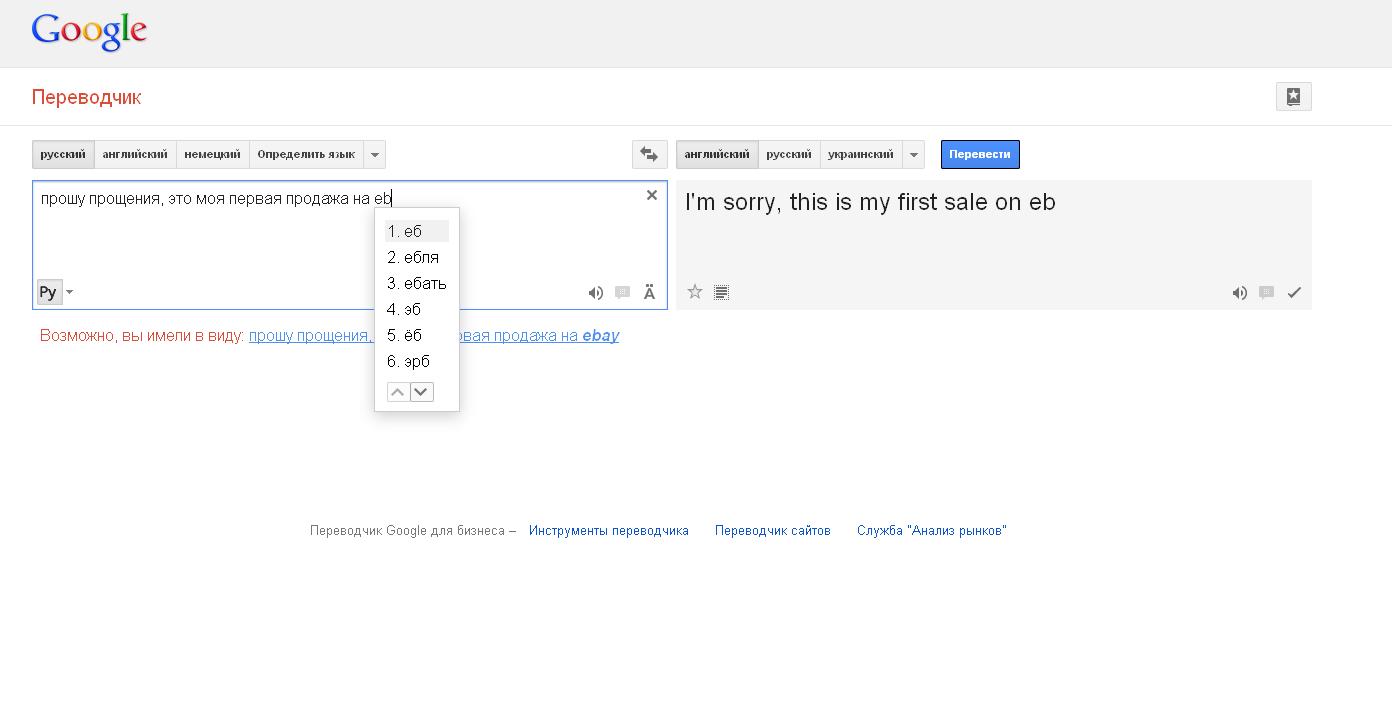Click the source text input field
The width and height of the screenshot is (1392, 716).
pyautogui.click(x=350, y=245)
